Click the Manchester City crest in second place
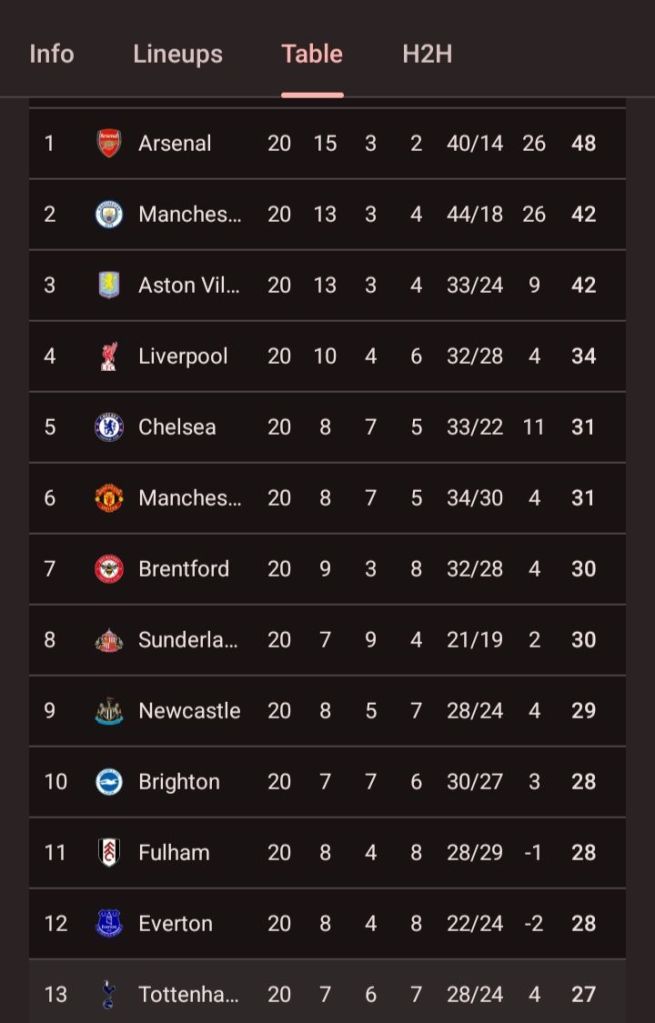655x1023 pixels. [109, 214]
